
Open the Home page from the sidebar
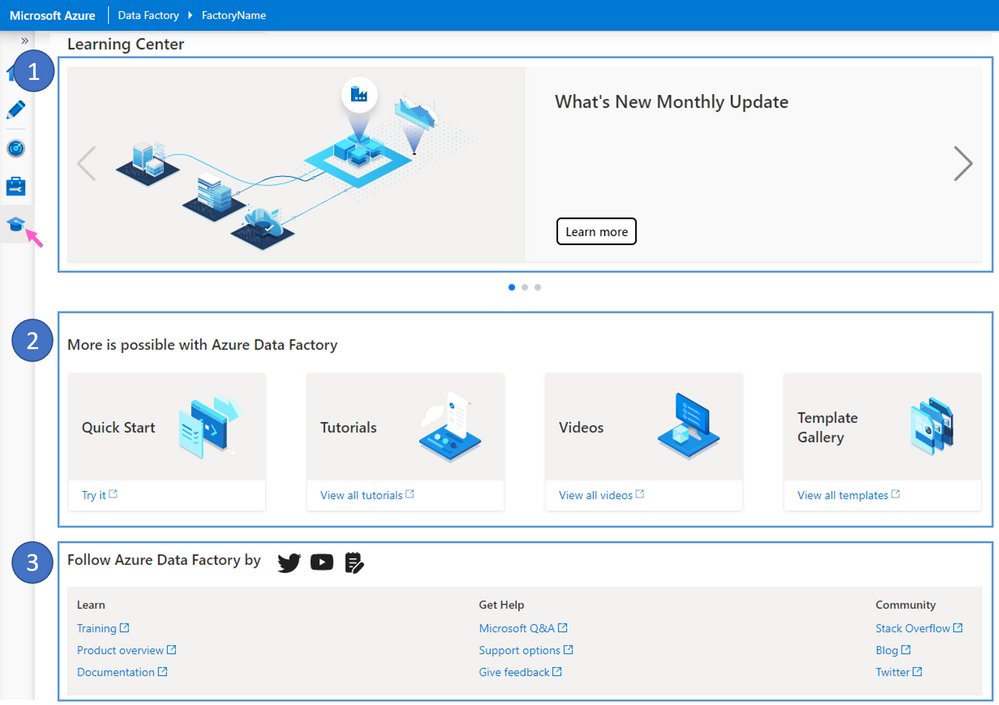(x=17, y=71)
